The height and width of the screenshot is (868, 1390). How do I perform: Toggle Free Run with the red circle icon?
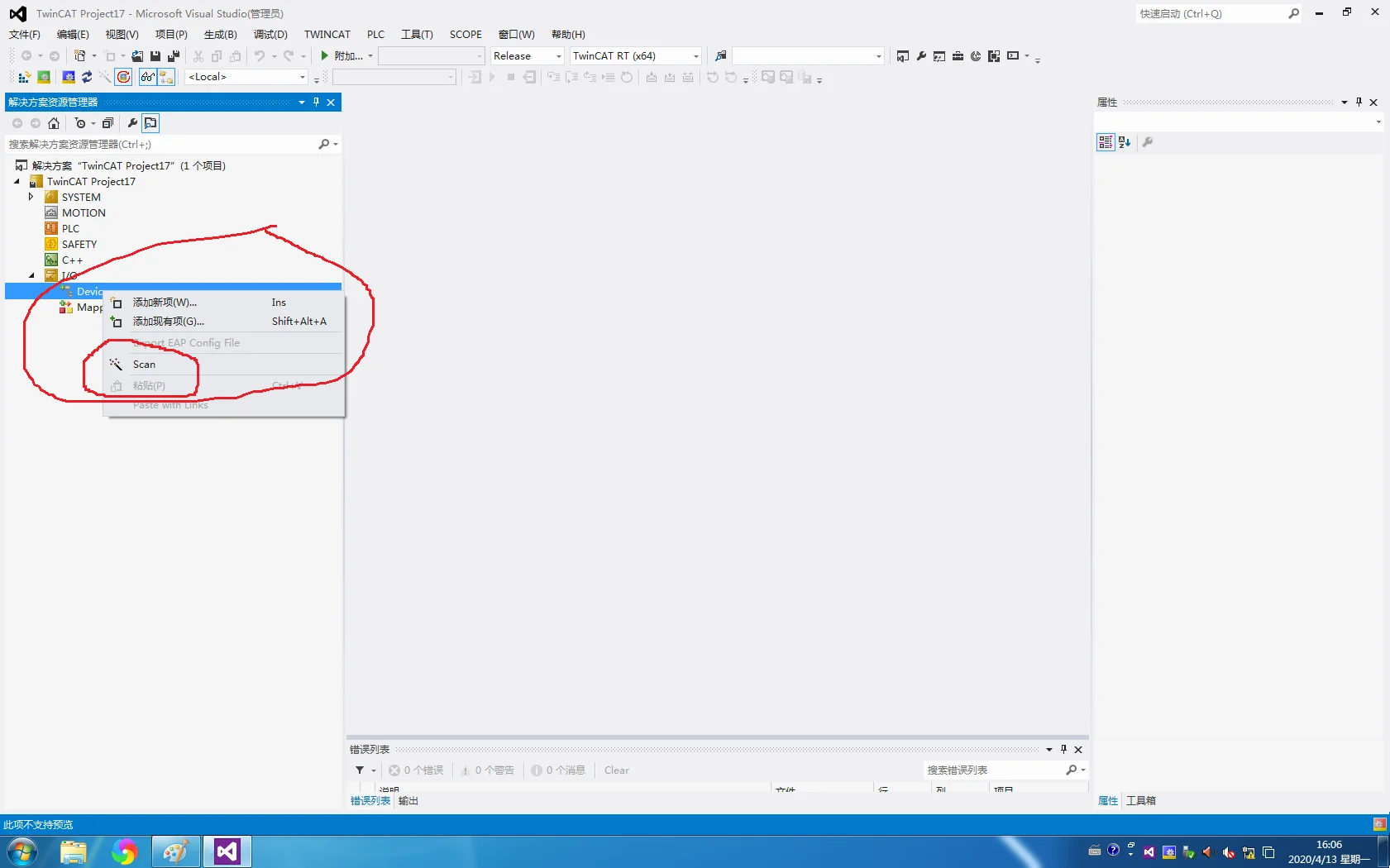click(123, 77)
